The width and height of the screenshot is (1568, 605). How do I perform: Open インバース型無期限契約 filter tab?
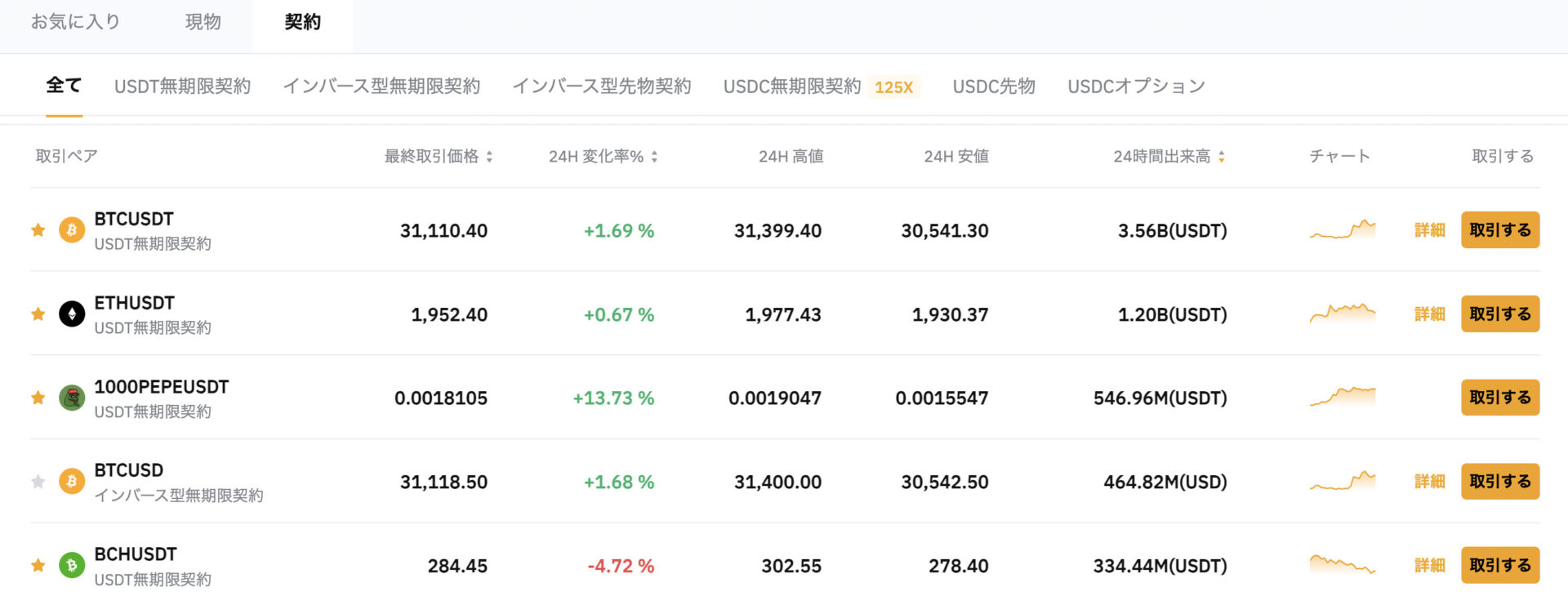(381, 87)
